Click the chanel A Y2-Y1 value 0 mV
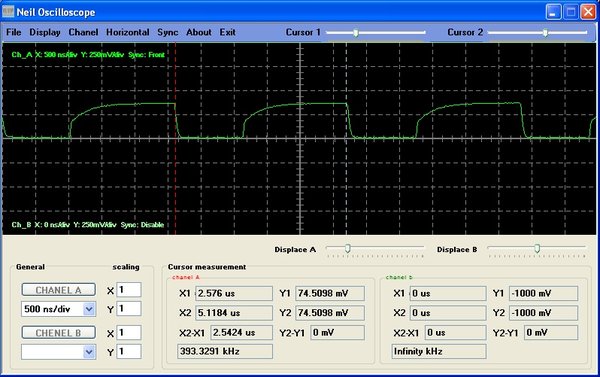This screenshot has height=377, width=600. click(x=338, y=332)
